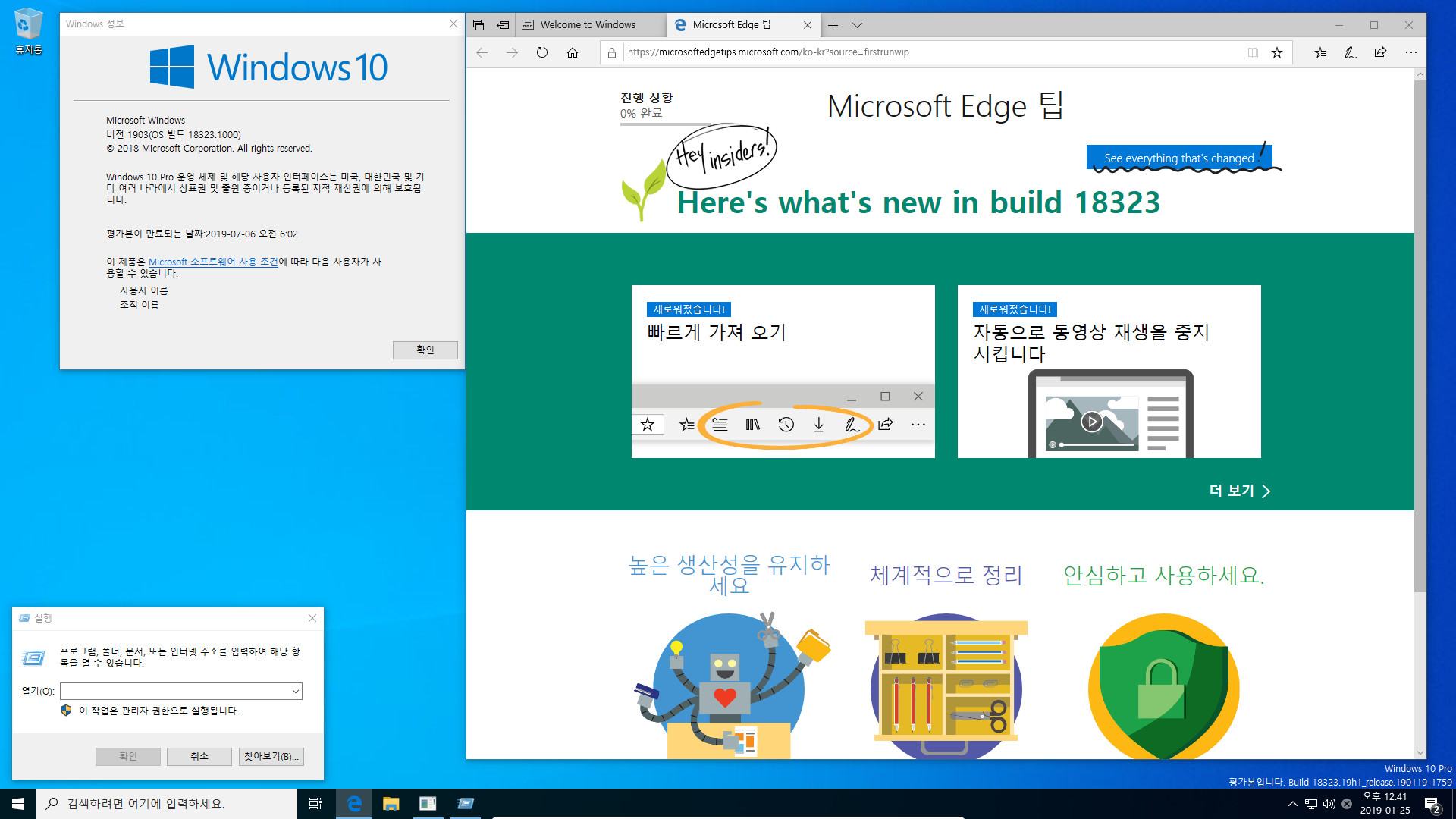Maximize the Edge window

(x=1374, y=25)
